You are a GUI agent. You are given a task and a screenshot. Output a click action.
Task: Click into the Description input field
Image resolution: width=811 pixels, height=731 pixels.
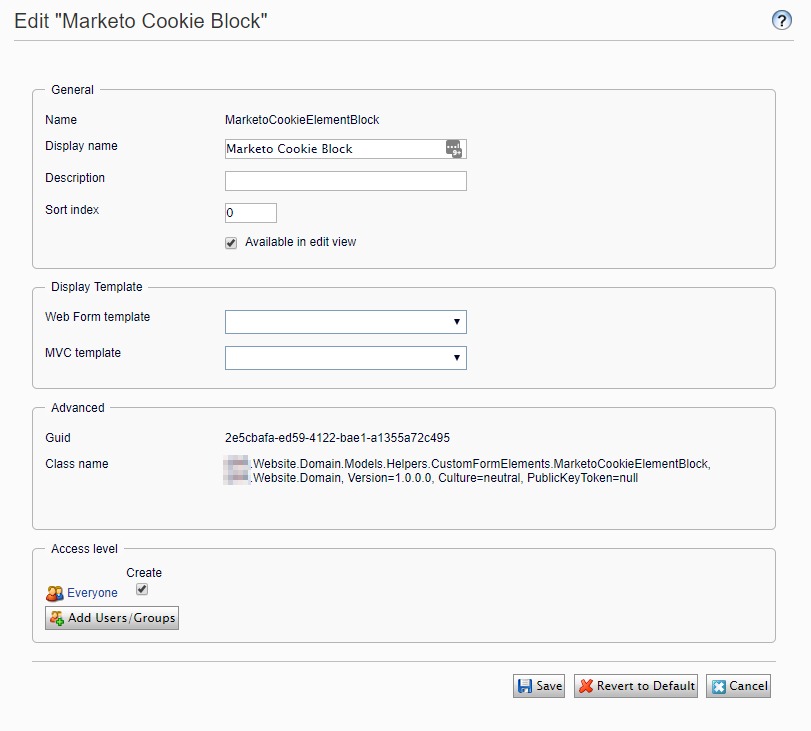(345, 181)
